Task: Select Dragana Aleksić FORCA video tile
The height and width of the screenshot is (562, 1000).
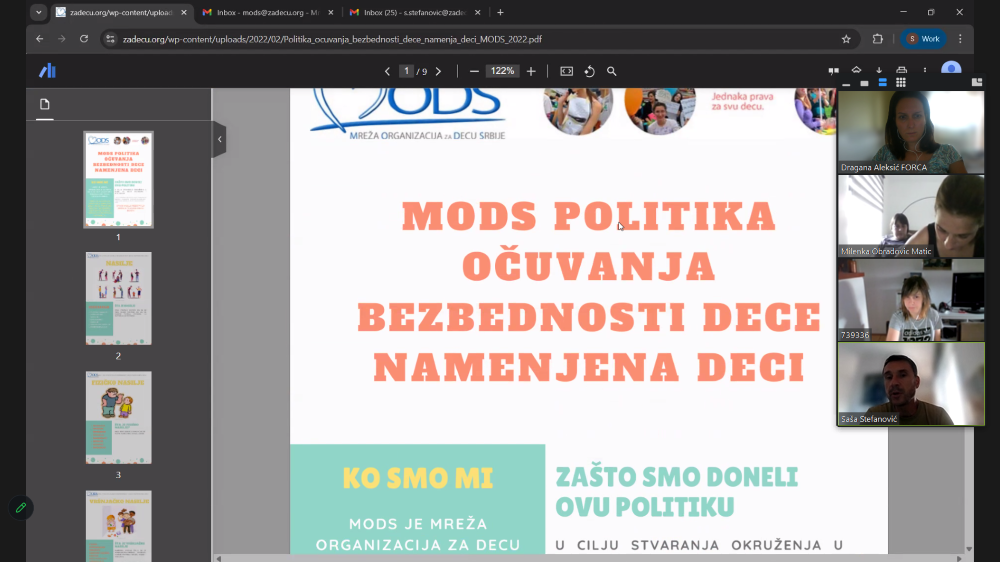Action: click(x=911, y=132)
